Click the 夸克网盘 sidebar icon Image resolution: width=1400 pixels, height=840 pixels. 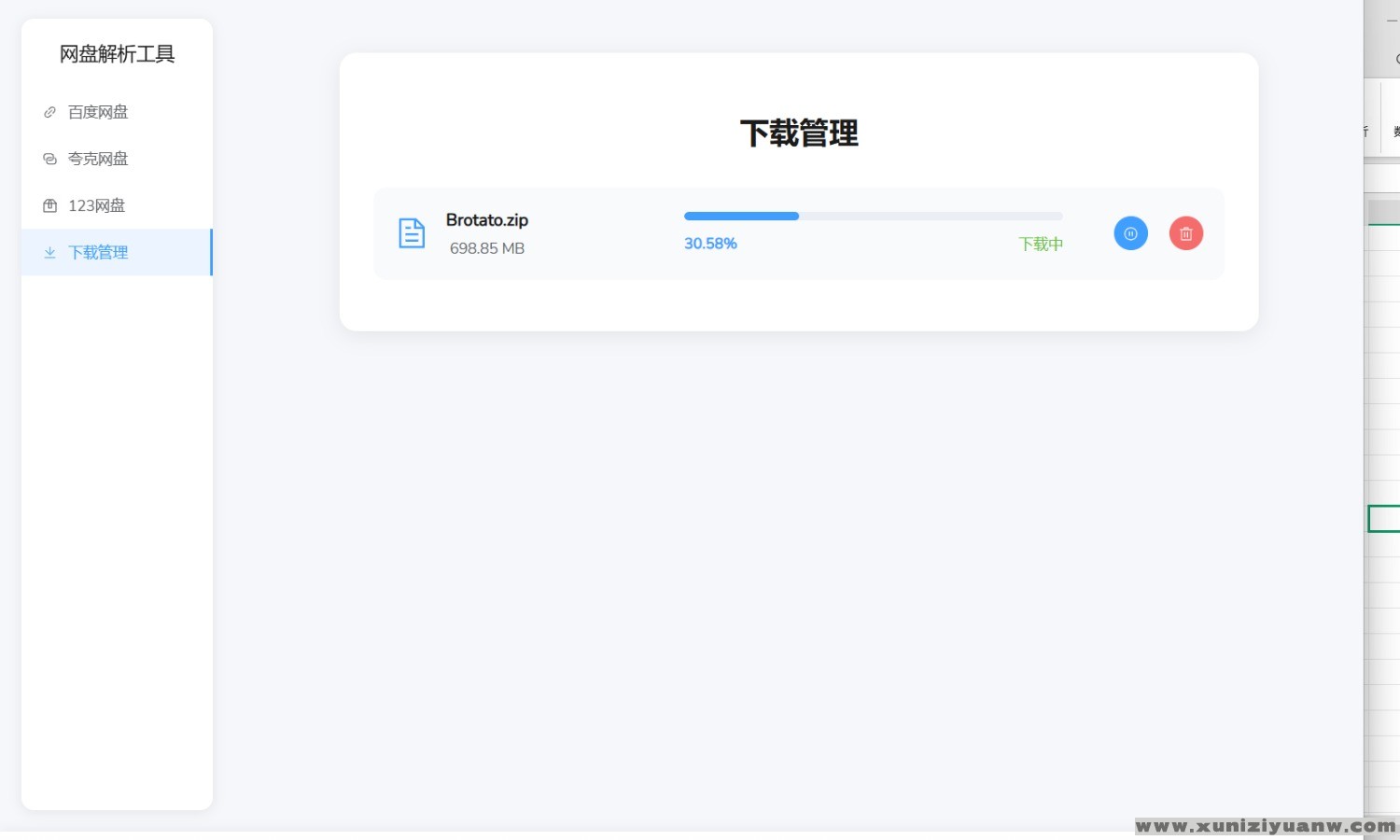[x=50, y=159]
